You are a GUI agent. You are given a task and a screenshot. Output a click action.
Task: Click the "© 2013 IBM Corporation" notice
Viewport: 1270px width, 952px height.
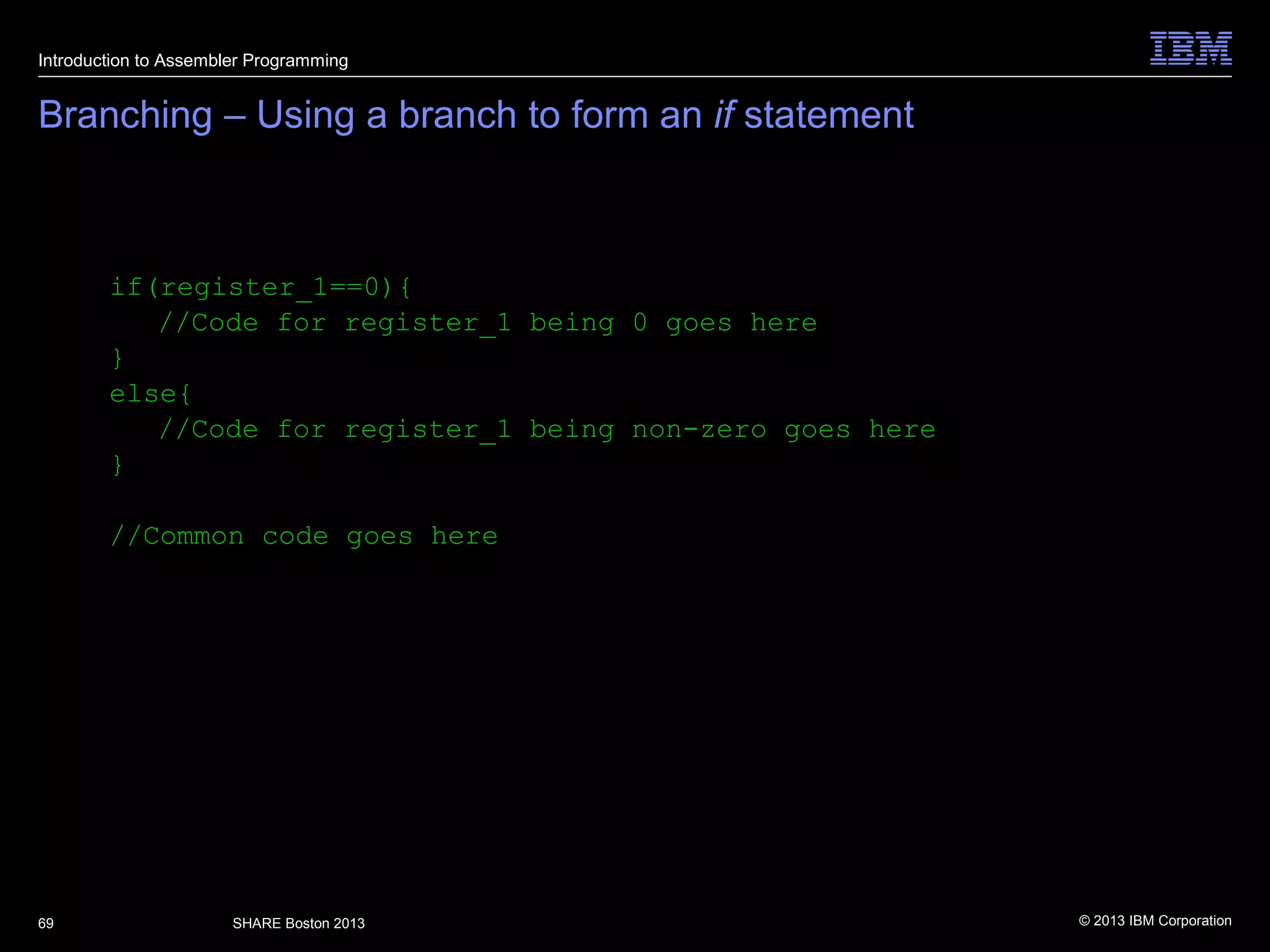tap(1155, 920)
